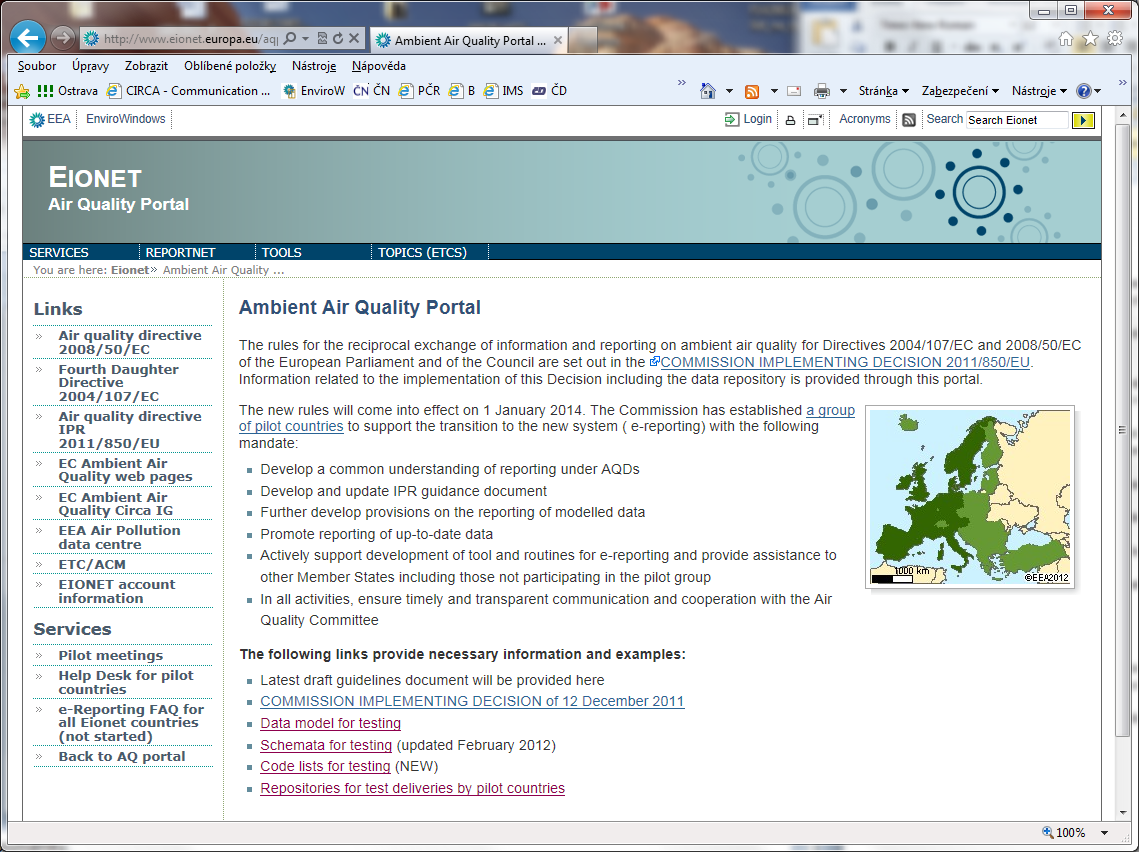
Task: Open the ETC/ACM sidebar link
Action: click(92, 564)
